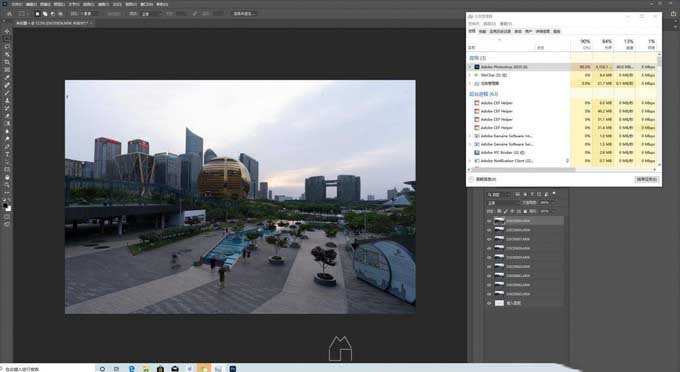
Task: Switch to Photoshop via taskbar icon
Action: point(233,369)
